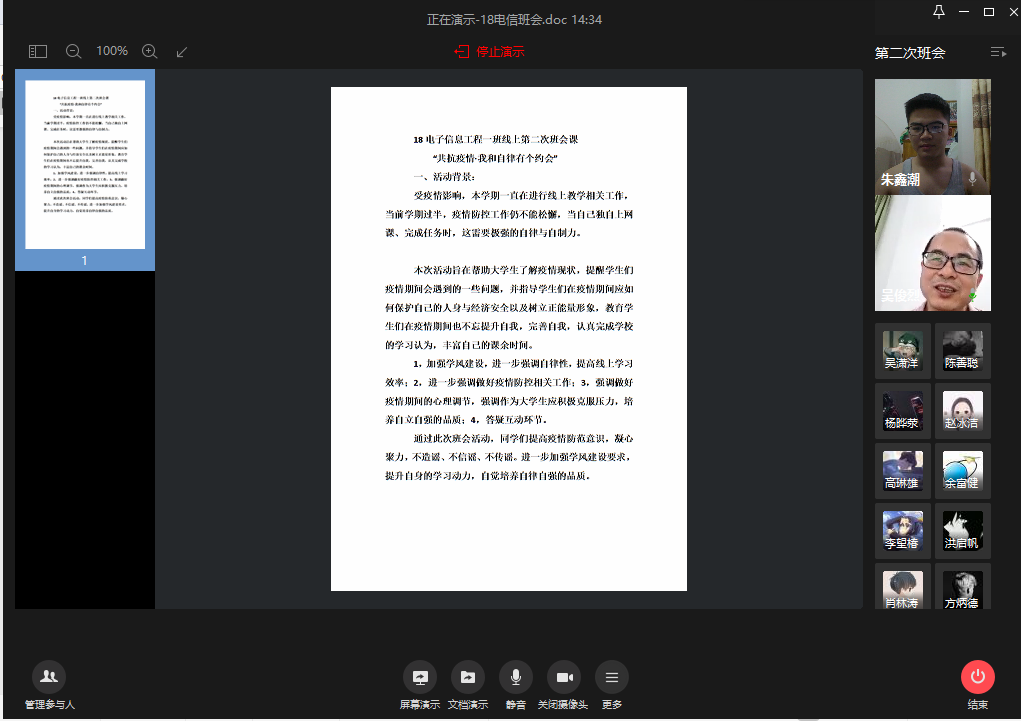Select participant 陈善聪's avatar

point(962,350)
